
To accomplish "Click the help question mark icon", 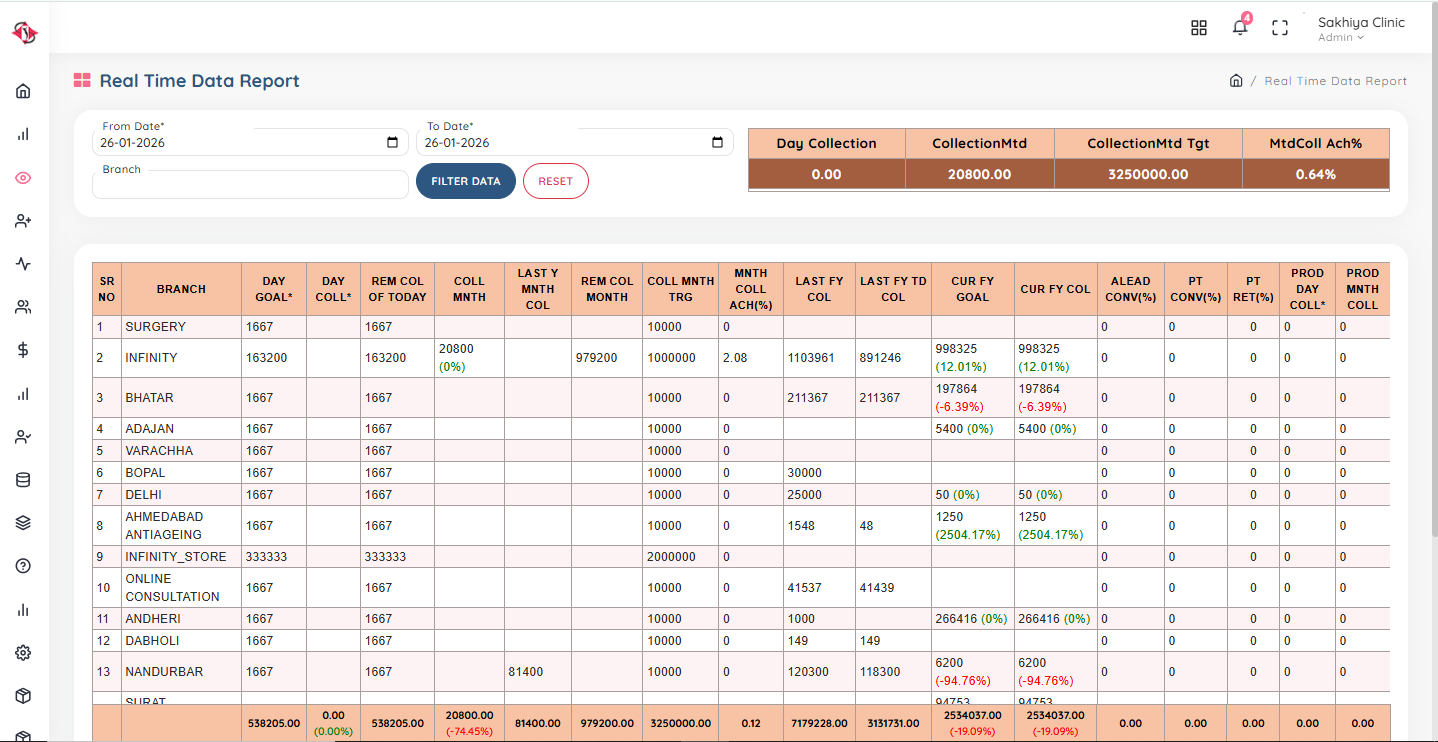I will 22,565.
